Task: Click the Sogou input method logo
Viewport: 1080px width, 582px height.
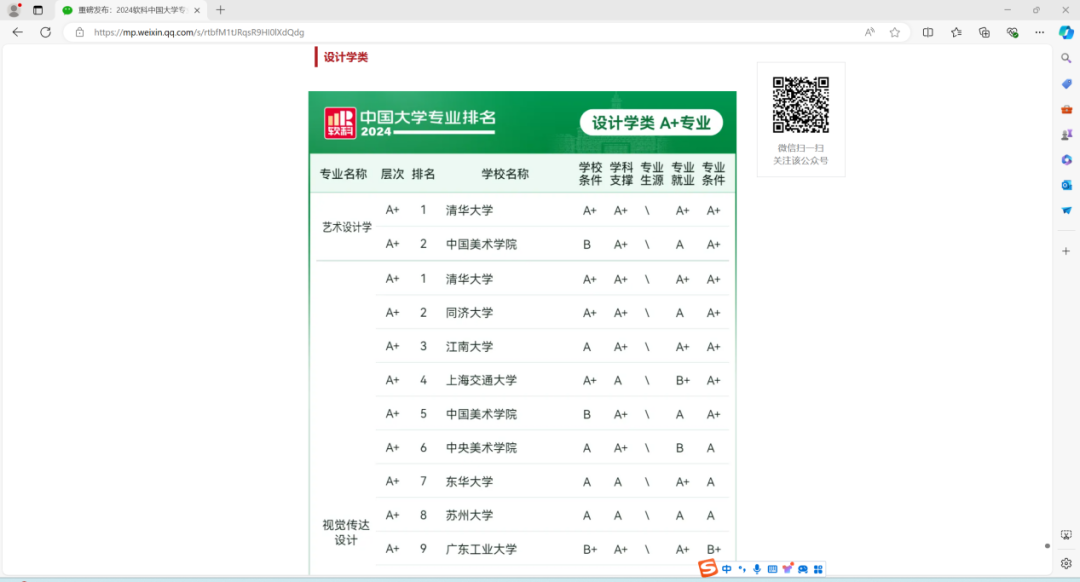Action: tap(707, 568)
